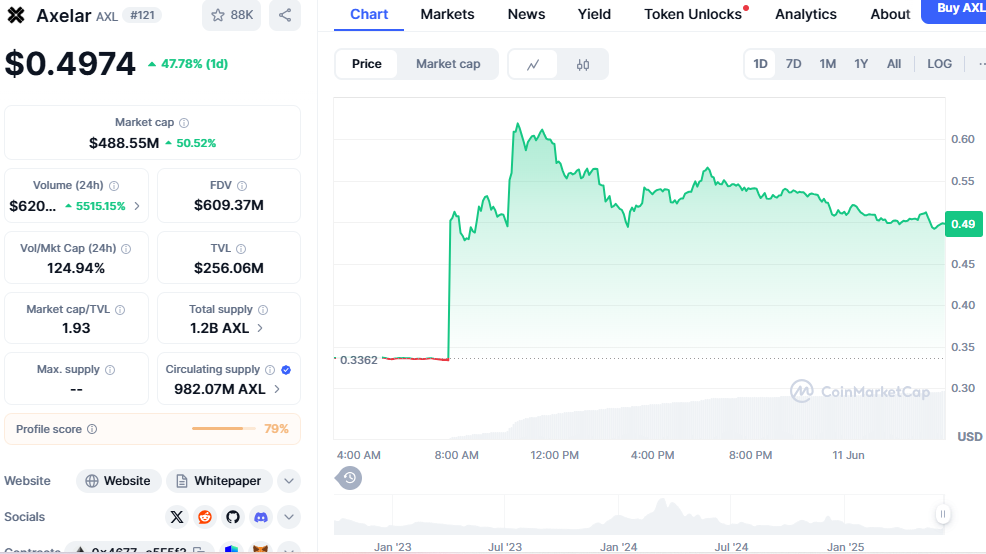
Task: Switch chart to candlestick view icon
Action: point(583,64)
